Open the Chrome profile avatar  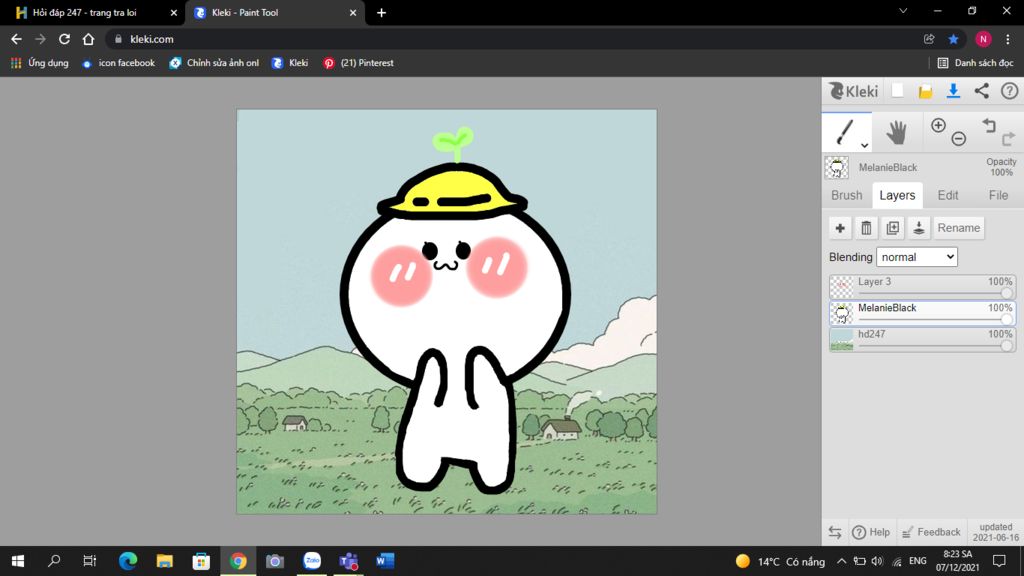[983, 39]
